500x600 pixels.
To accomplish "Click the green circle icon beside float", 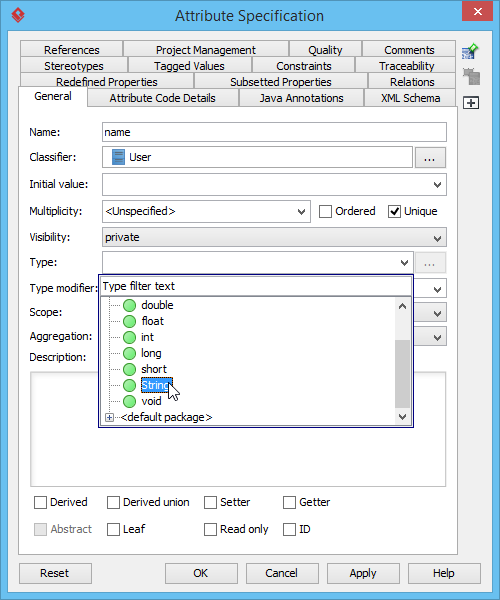I will coord(129,321).
